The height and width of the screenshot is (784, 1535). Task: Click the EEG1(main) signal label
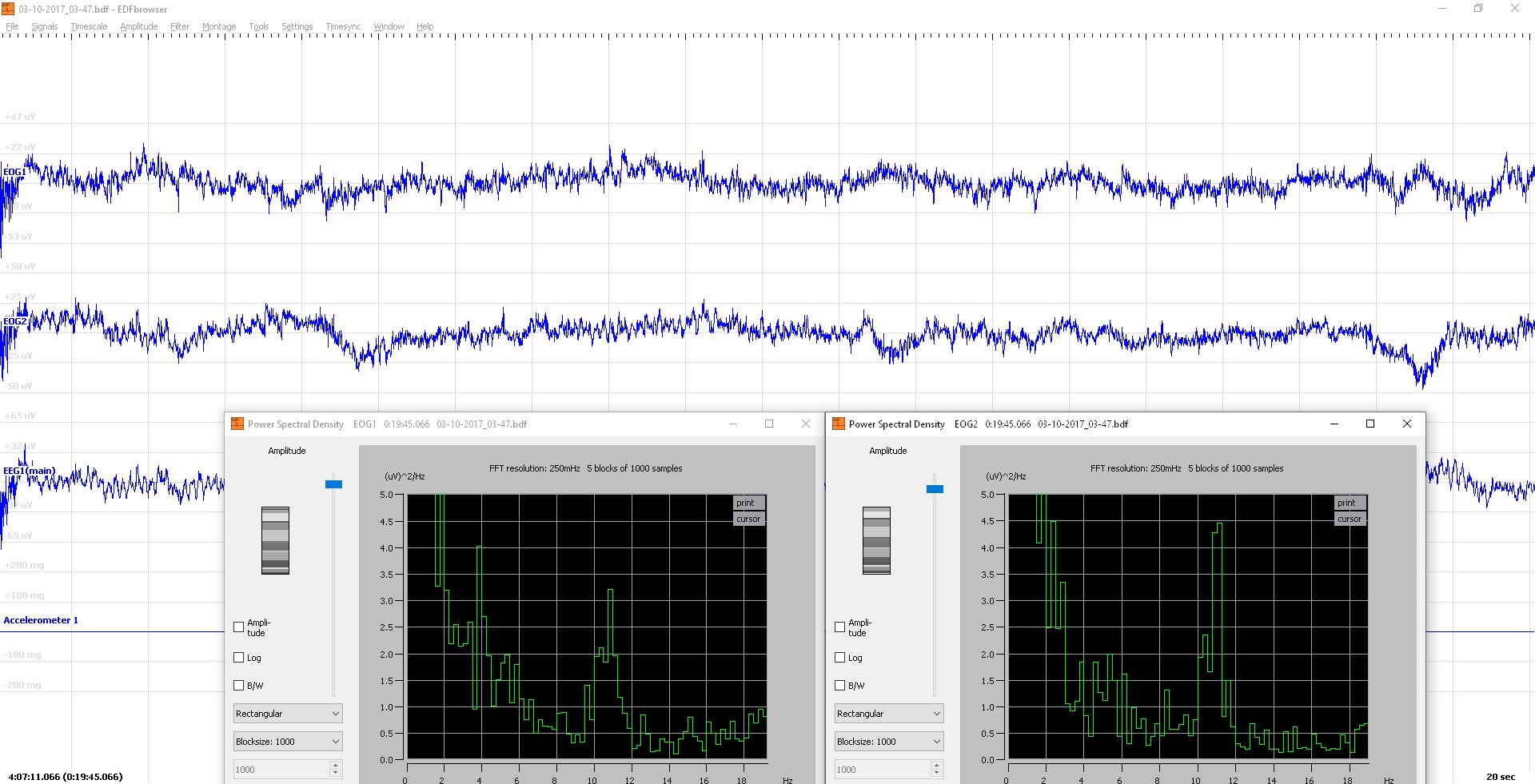[30, 471]
